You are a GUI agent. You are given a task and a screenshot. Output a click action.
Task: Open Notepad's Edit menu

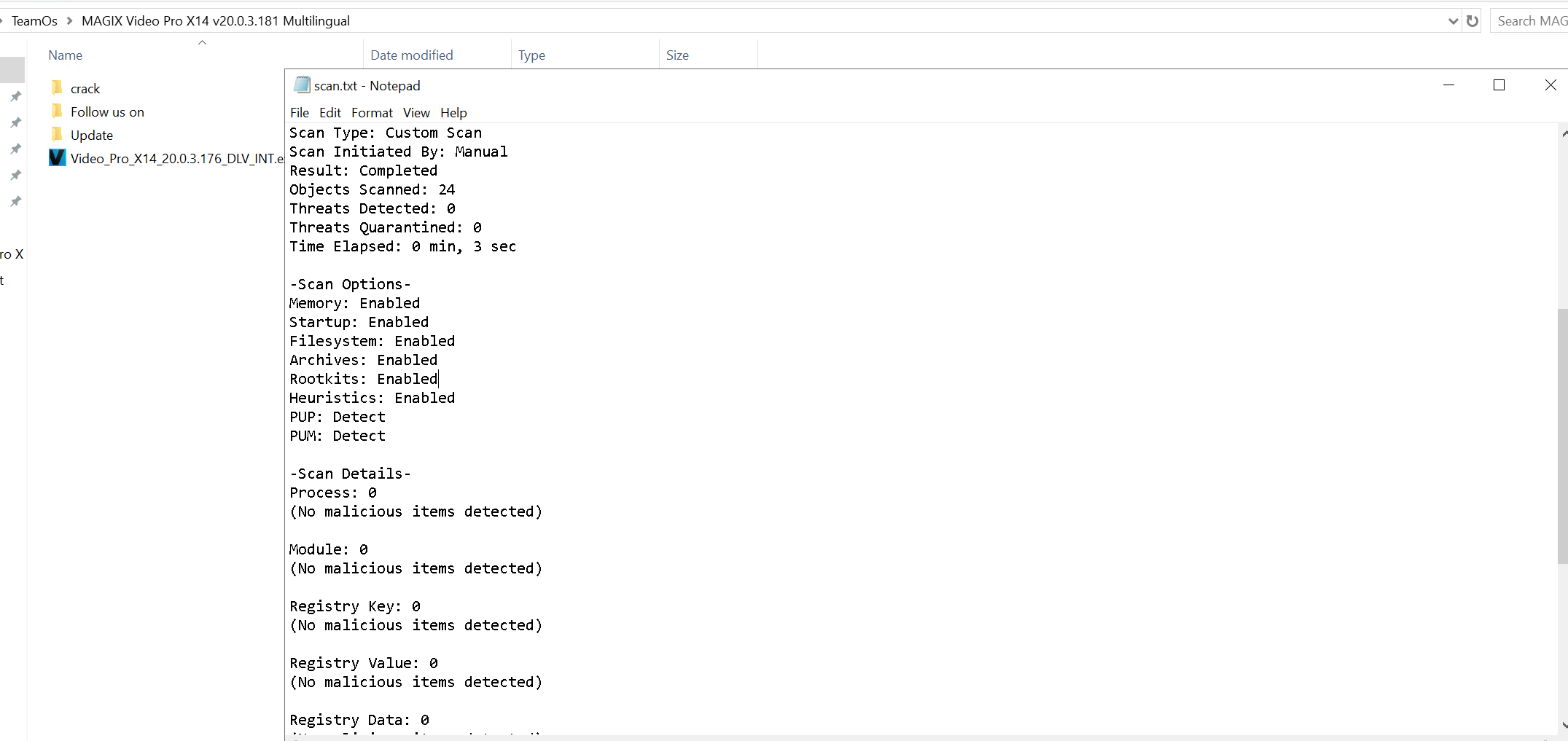(330, 112)
